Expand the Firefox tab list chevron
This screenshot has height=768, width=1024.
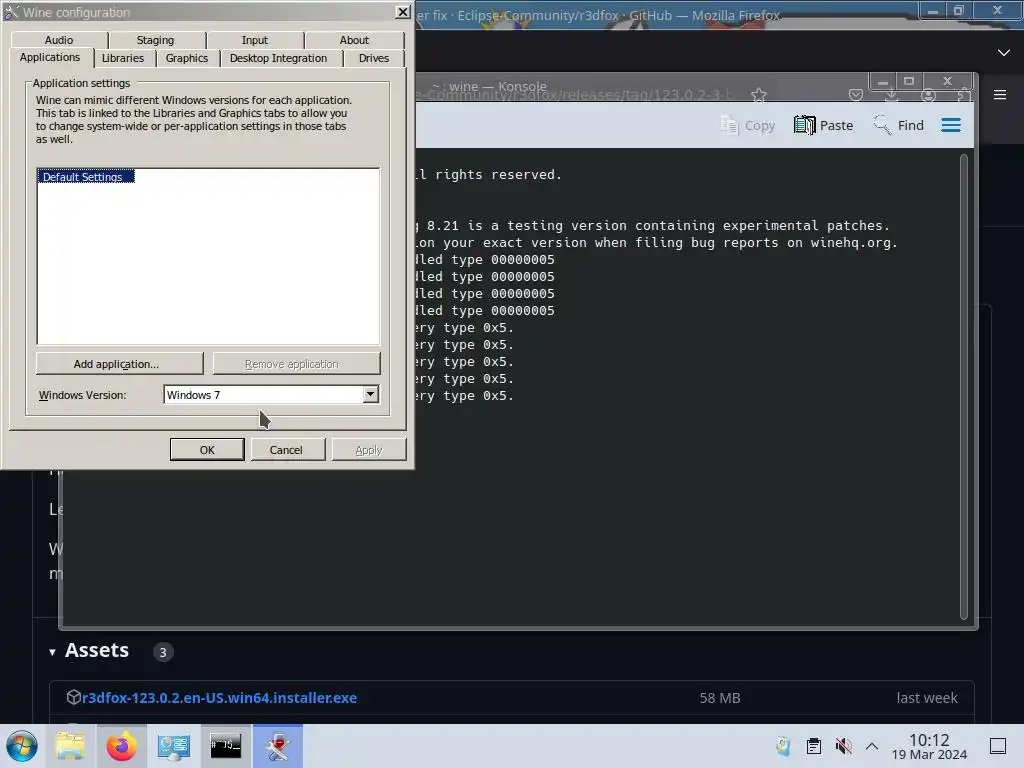(x=1004, y=52)
